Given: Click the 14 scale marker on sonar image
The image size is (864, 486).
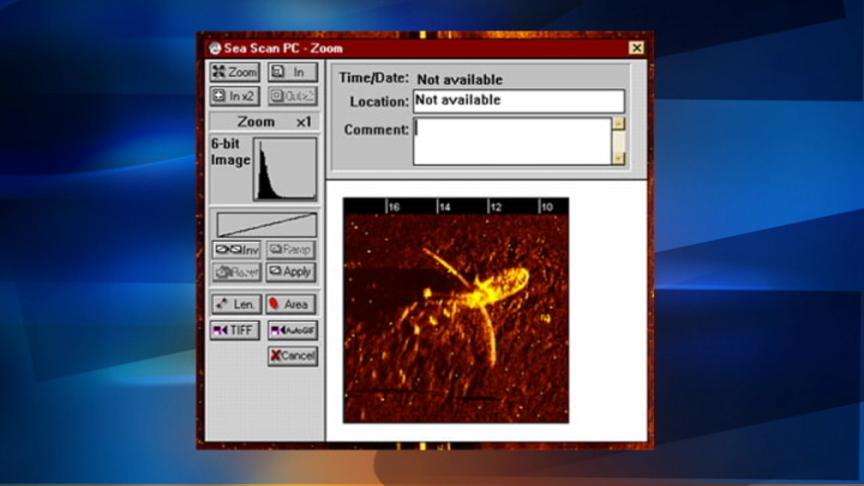Looking at the screenshot, I should pyautogui.click(x=444, y=207).
